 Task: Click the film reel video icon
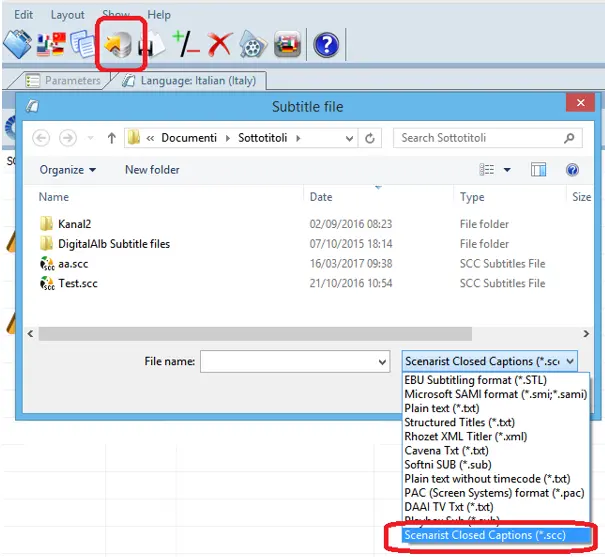(x=254, y=44)
